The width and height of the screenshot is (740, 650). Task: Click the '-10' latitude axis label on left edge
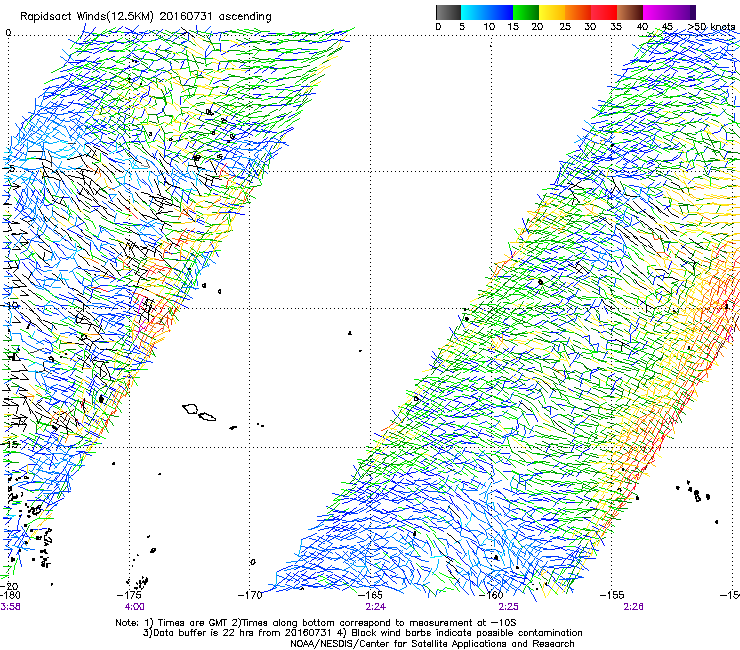pos(10,305)
